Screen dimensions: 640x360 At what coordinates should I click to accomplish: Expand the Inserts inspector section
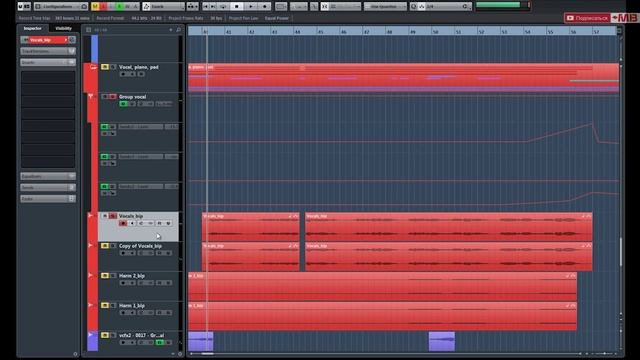(48, 62)
